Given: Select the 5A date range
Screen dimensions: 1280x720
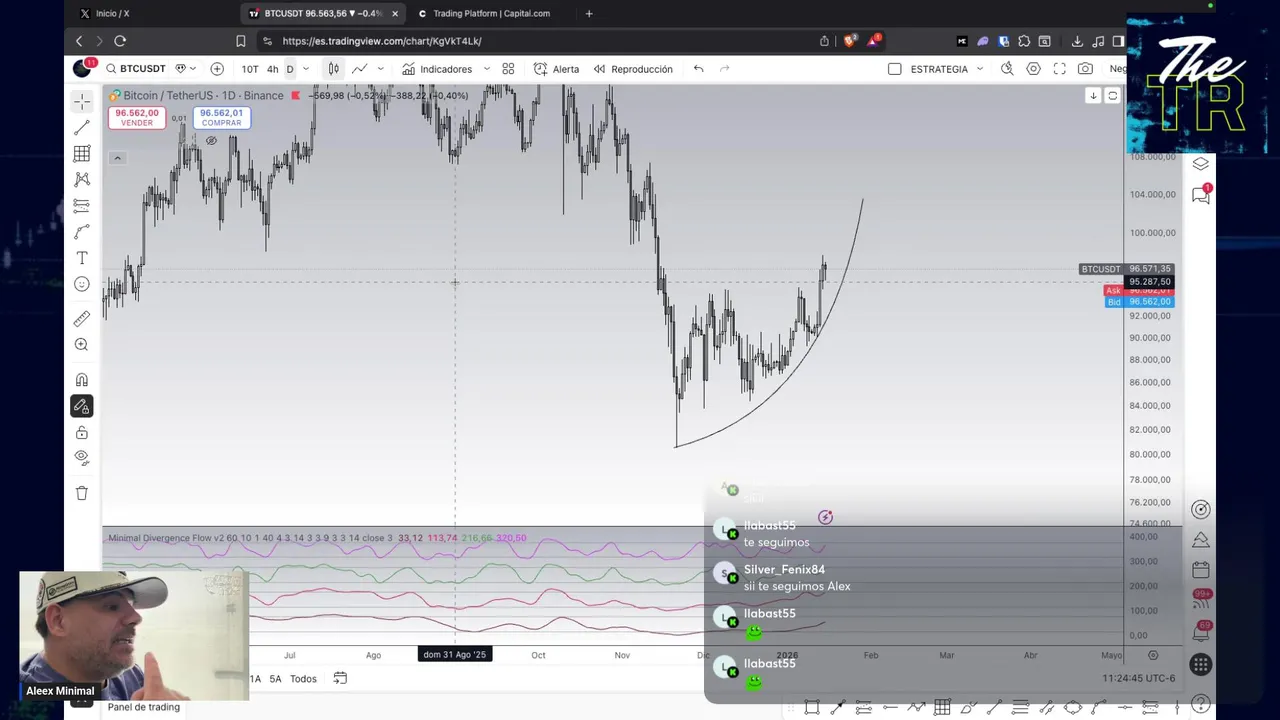Looking at the screenshot, I should (275, 679).
